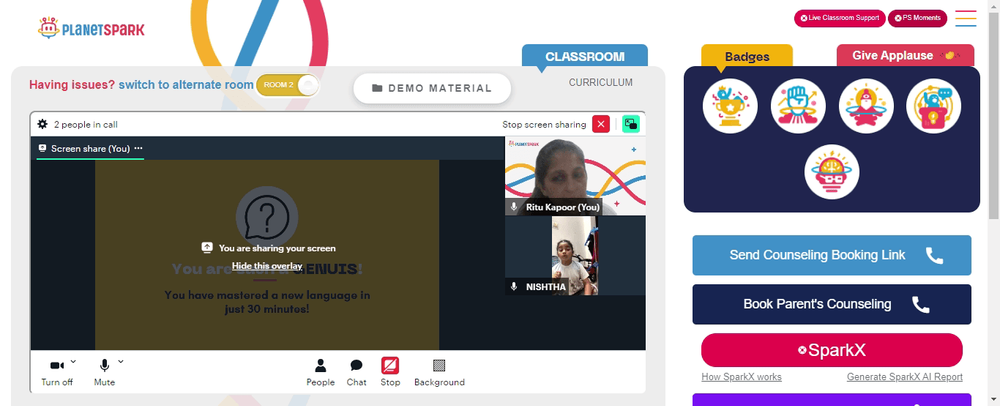1000x406 pixels.
Task: Click Live Classroom Support button
Action: coord(840,18)
